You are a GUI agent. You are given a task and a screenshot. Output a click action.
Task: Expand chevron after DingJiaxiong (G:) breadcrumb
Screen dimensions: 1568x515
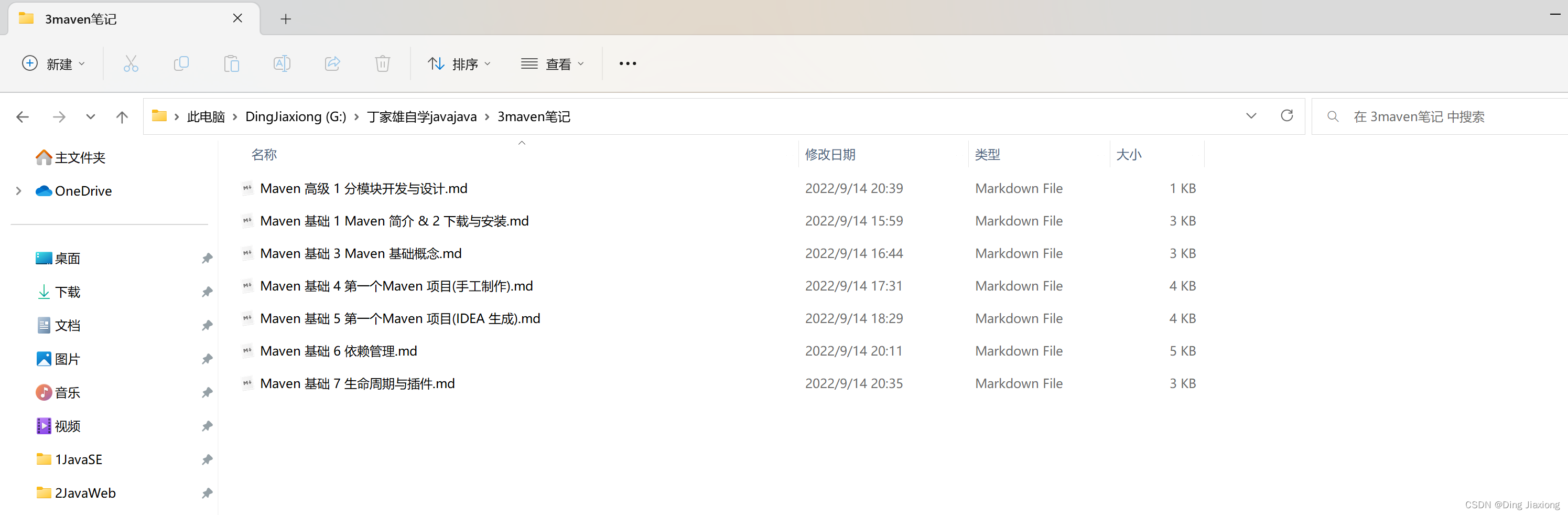(356, 117)
